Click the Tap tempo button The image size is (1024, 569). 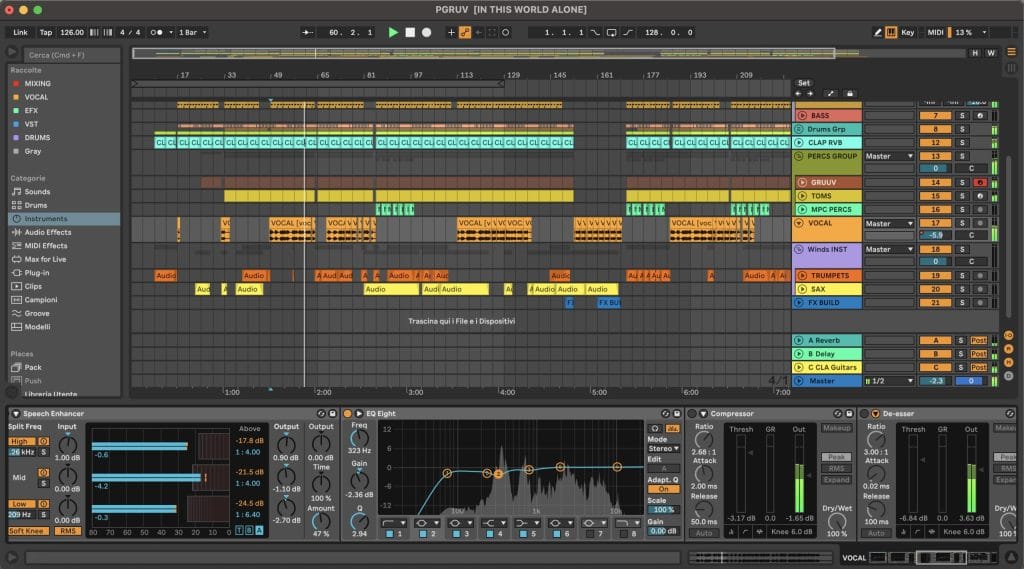(46, 32)
